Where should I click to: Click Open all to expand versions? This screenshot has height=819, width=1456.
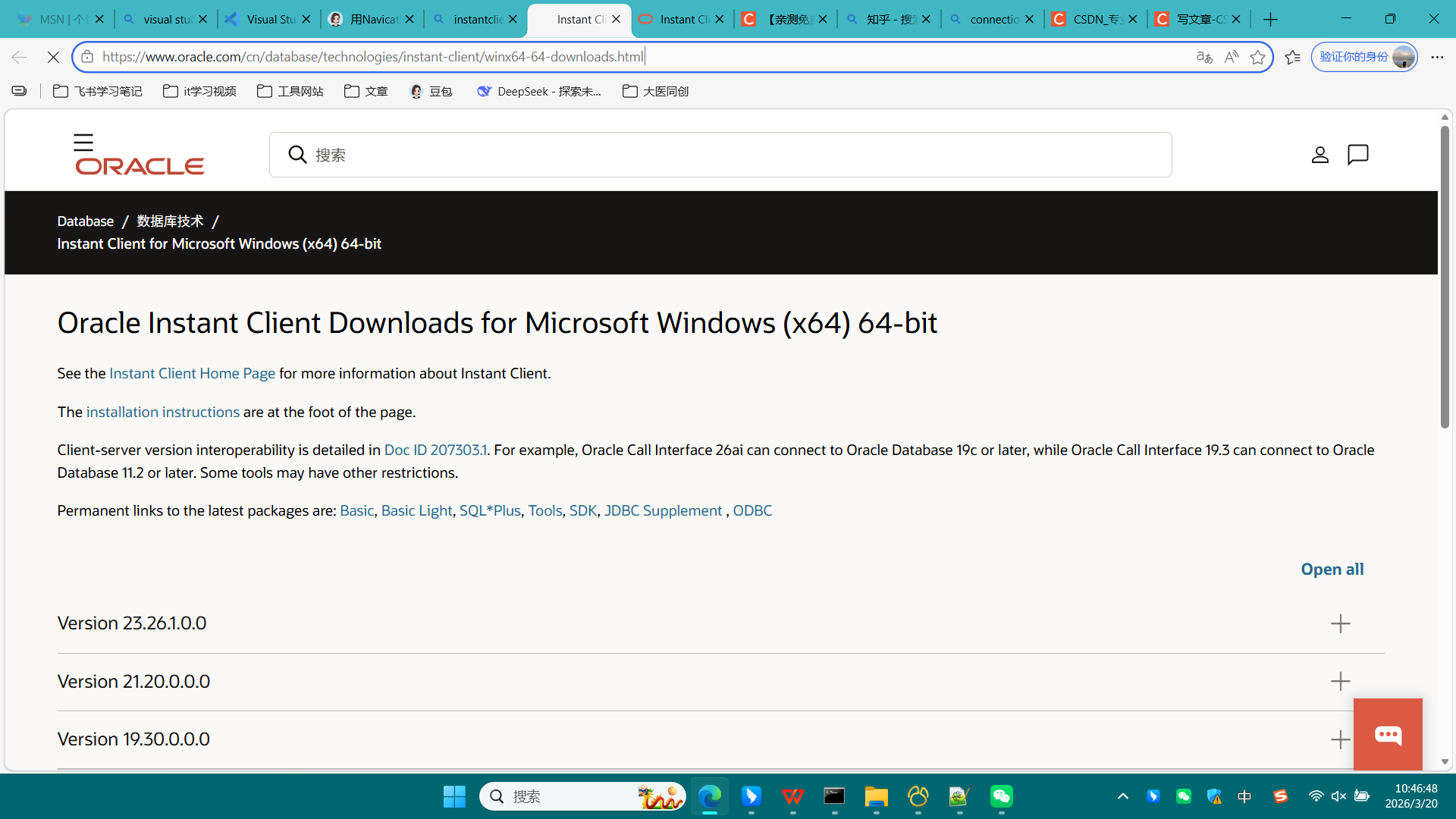coord(1332,570)
